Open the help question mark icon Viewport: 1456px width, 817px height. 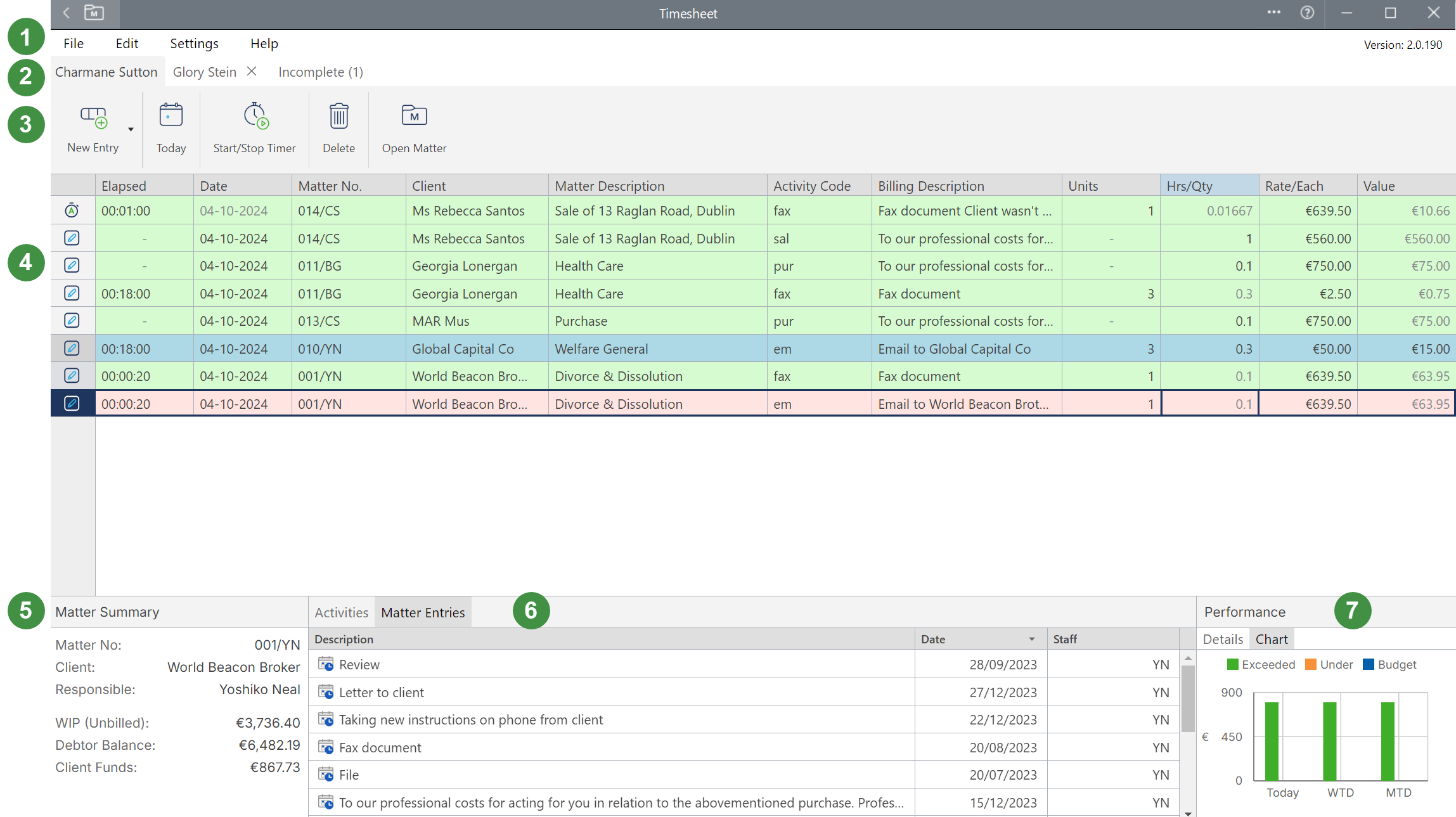1307,13
